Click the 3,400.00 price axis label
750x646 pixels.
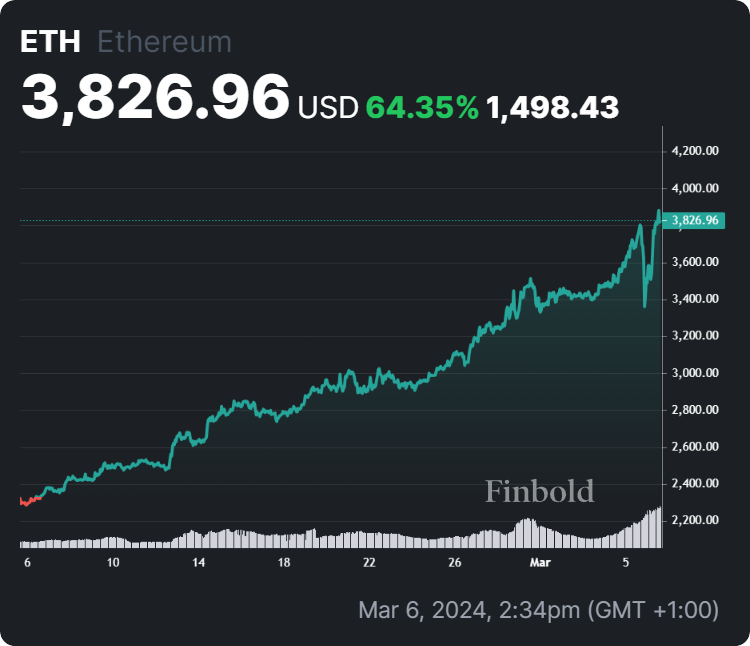(x=695, y=299)
